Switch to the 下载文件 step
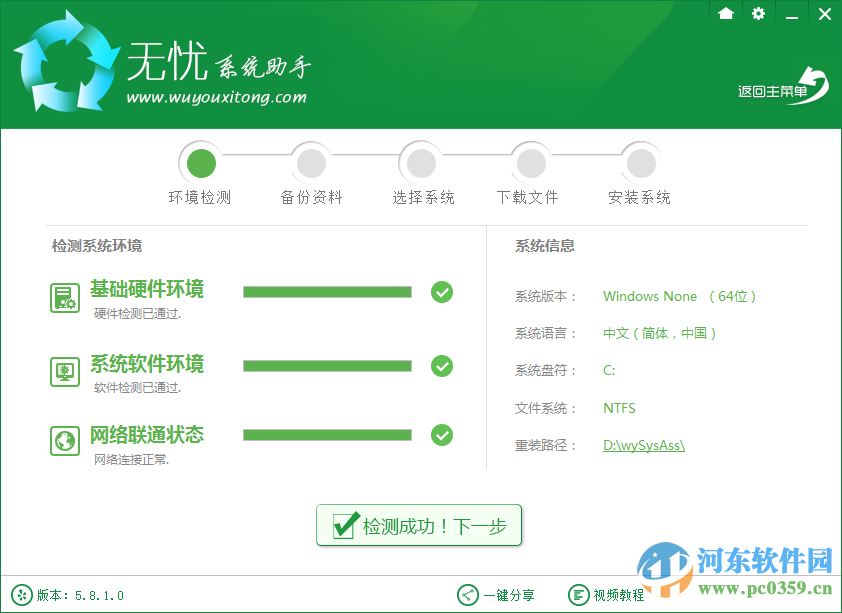This screenshot has height=613, width=842. pos(530,161)
